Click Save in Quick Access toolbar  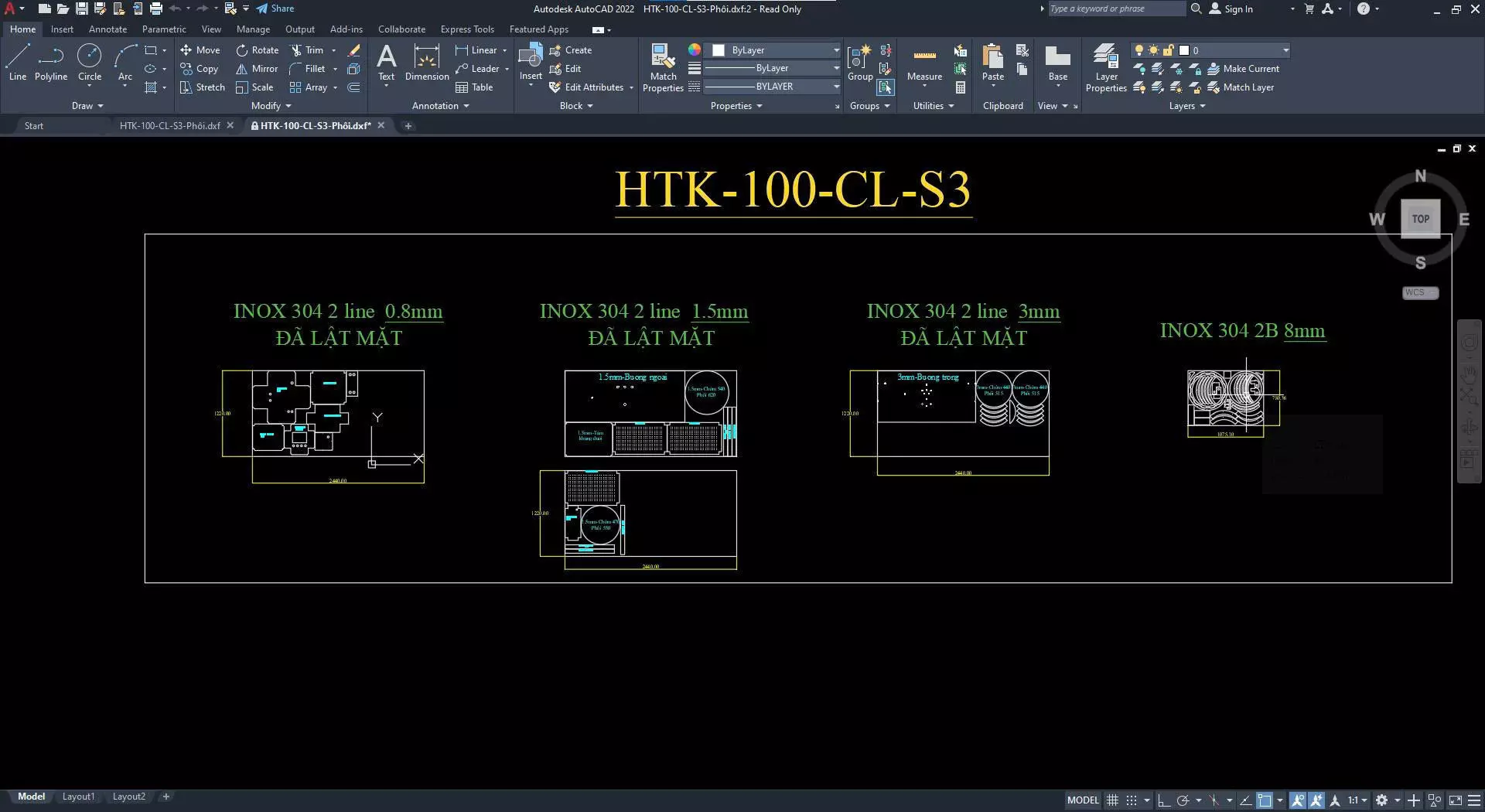click(x=81, y=9)
